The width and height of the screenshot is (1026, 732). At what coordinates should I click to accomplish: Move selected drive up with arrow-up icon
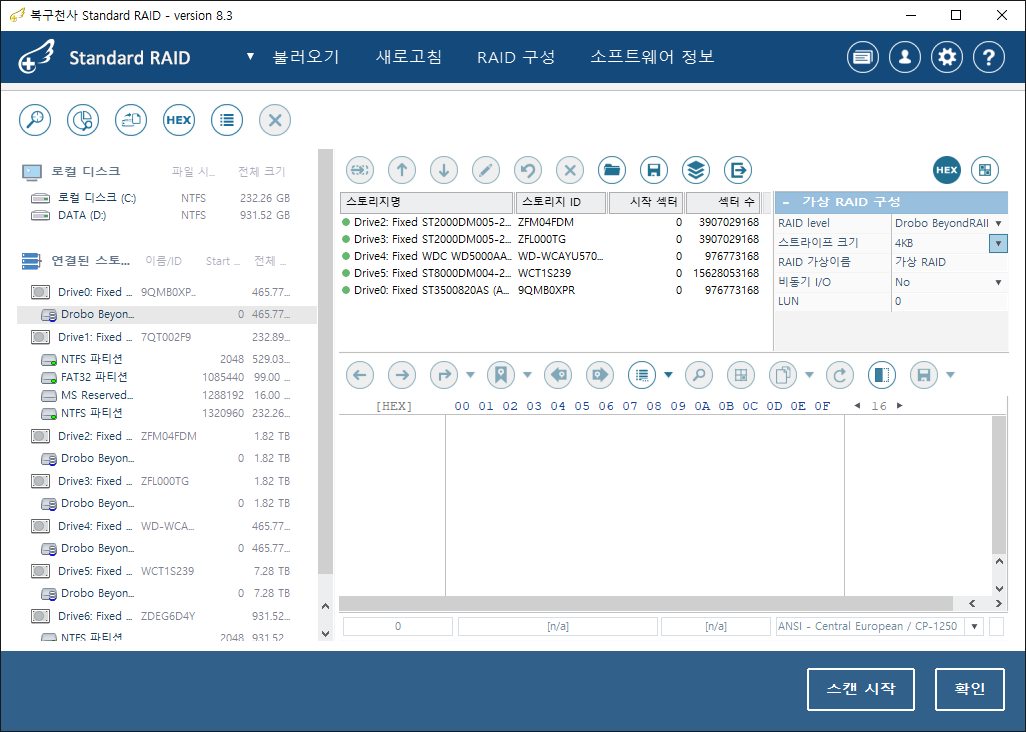402,170
